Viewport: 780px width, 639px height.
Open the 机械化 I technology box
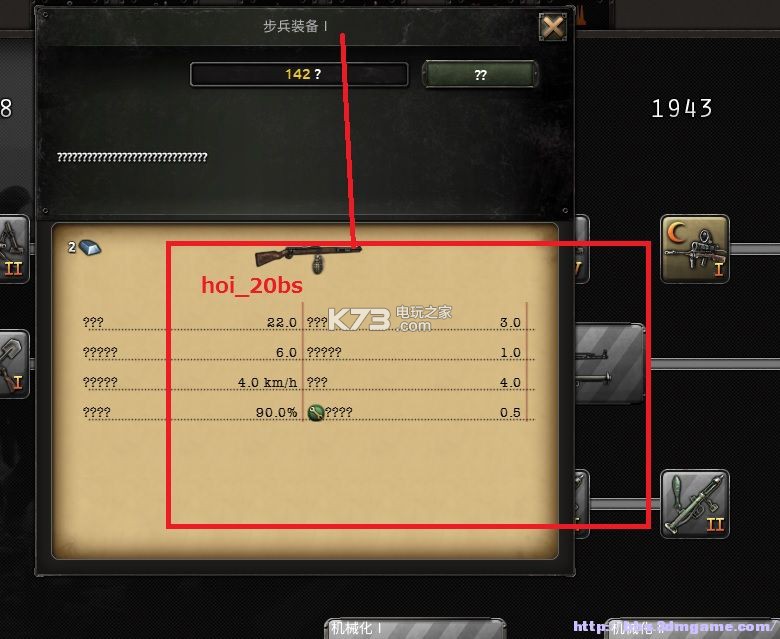(x=415, y=628)
